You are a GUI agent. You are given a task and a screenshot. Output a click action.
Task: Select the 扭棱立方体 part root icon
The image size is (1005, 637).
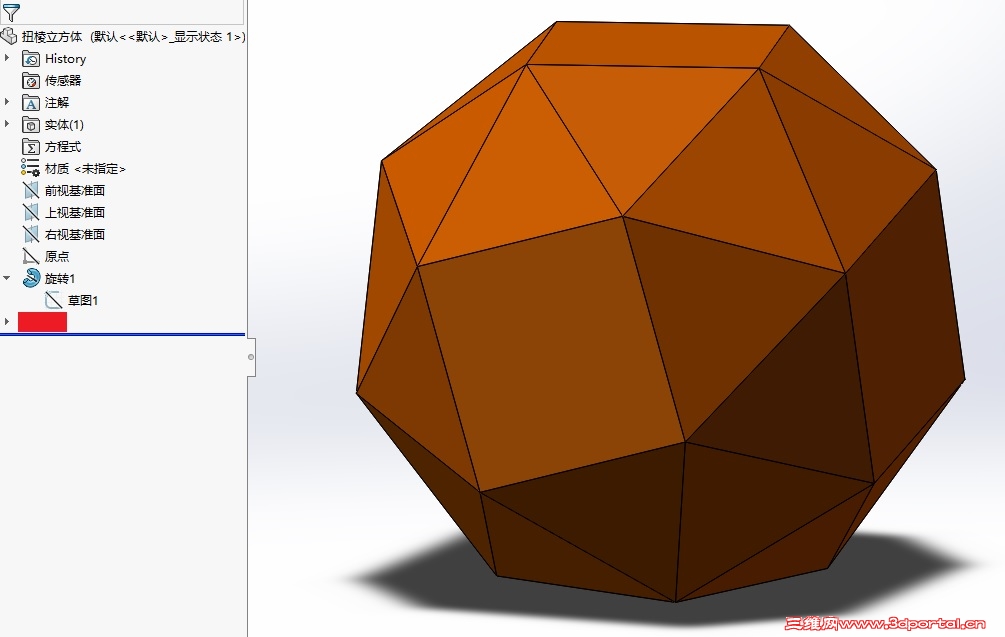(9, 37)
